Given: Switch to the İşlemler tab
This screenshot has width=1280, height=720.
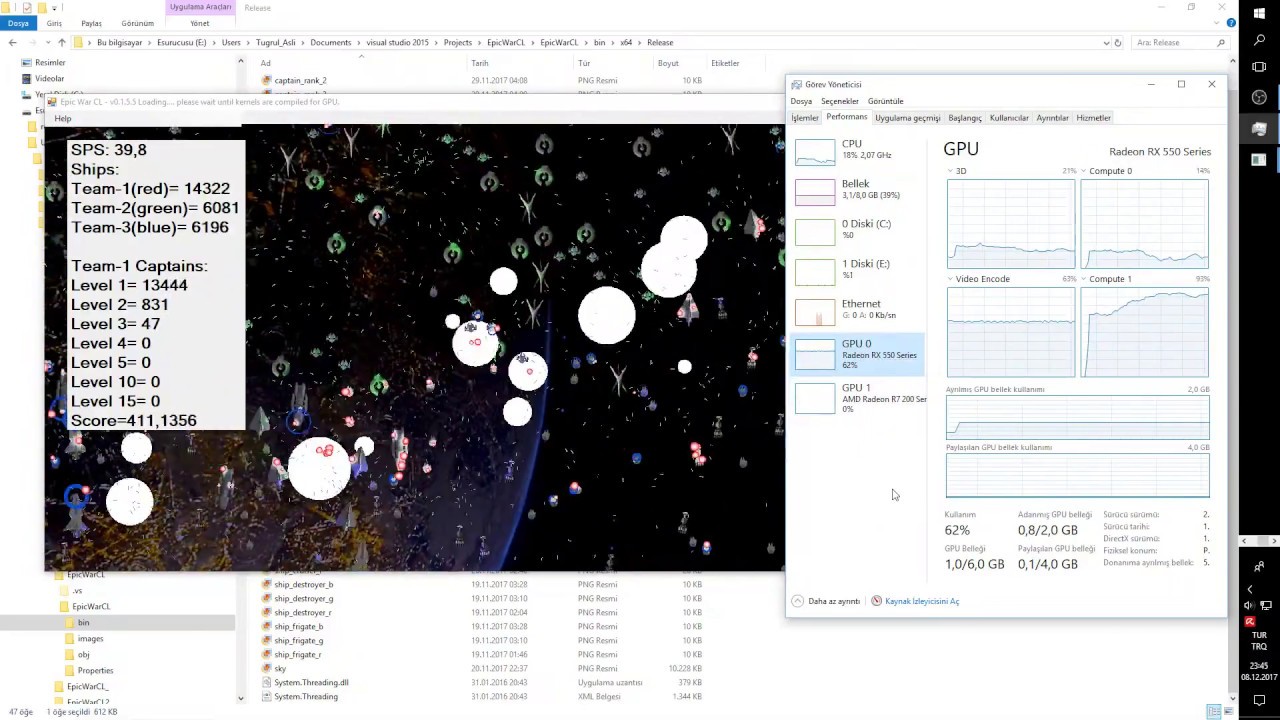Looking at the screenshot, I should coord(805,118).
